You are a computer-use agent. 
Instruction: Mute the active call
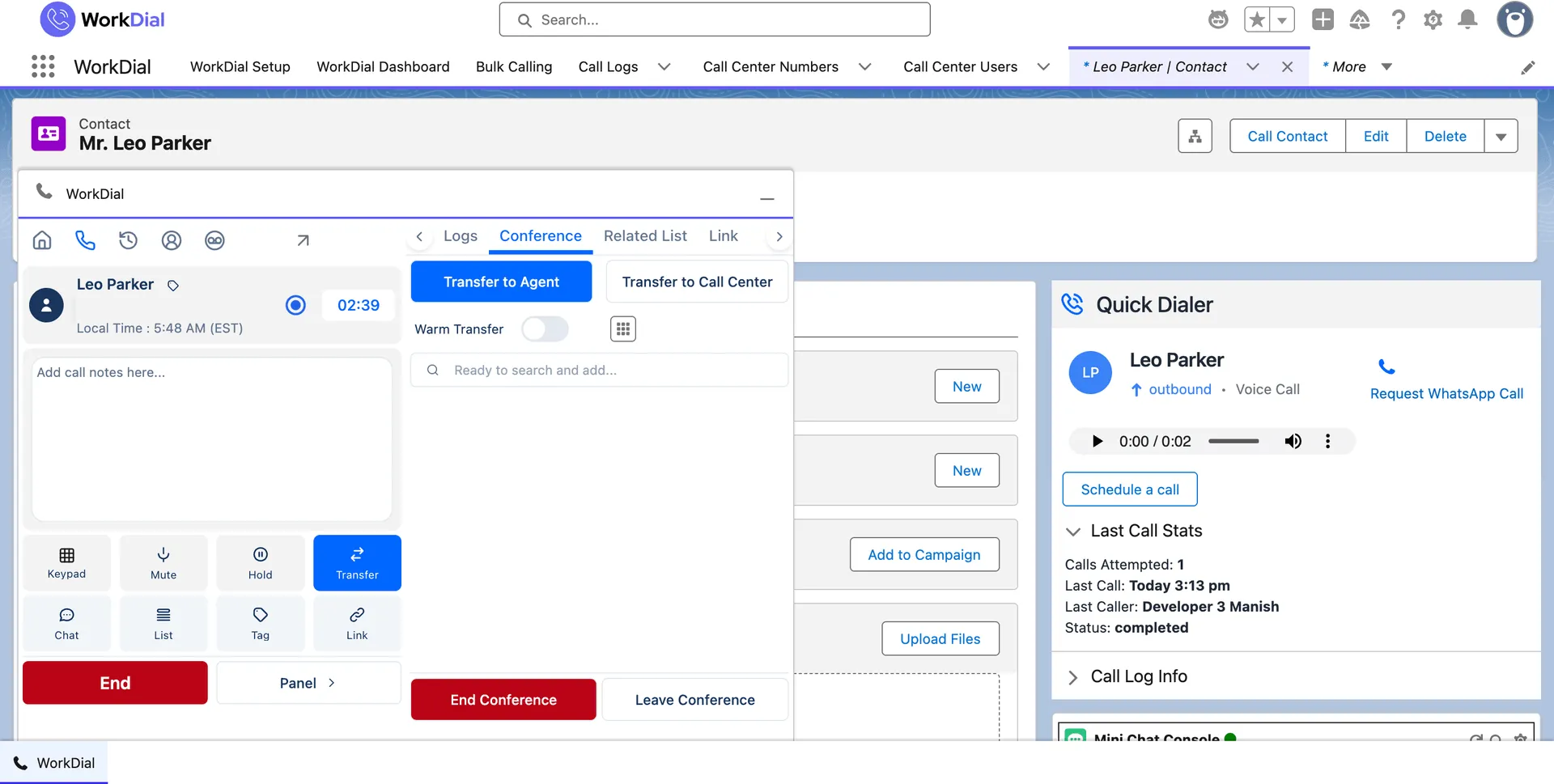(163, 563)
